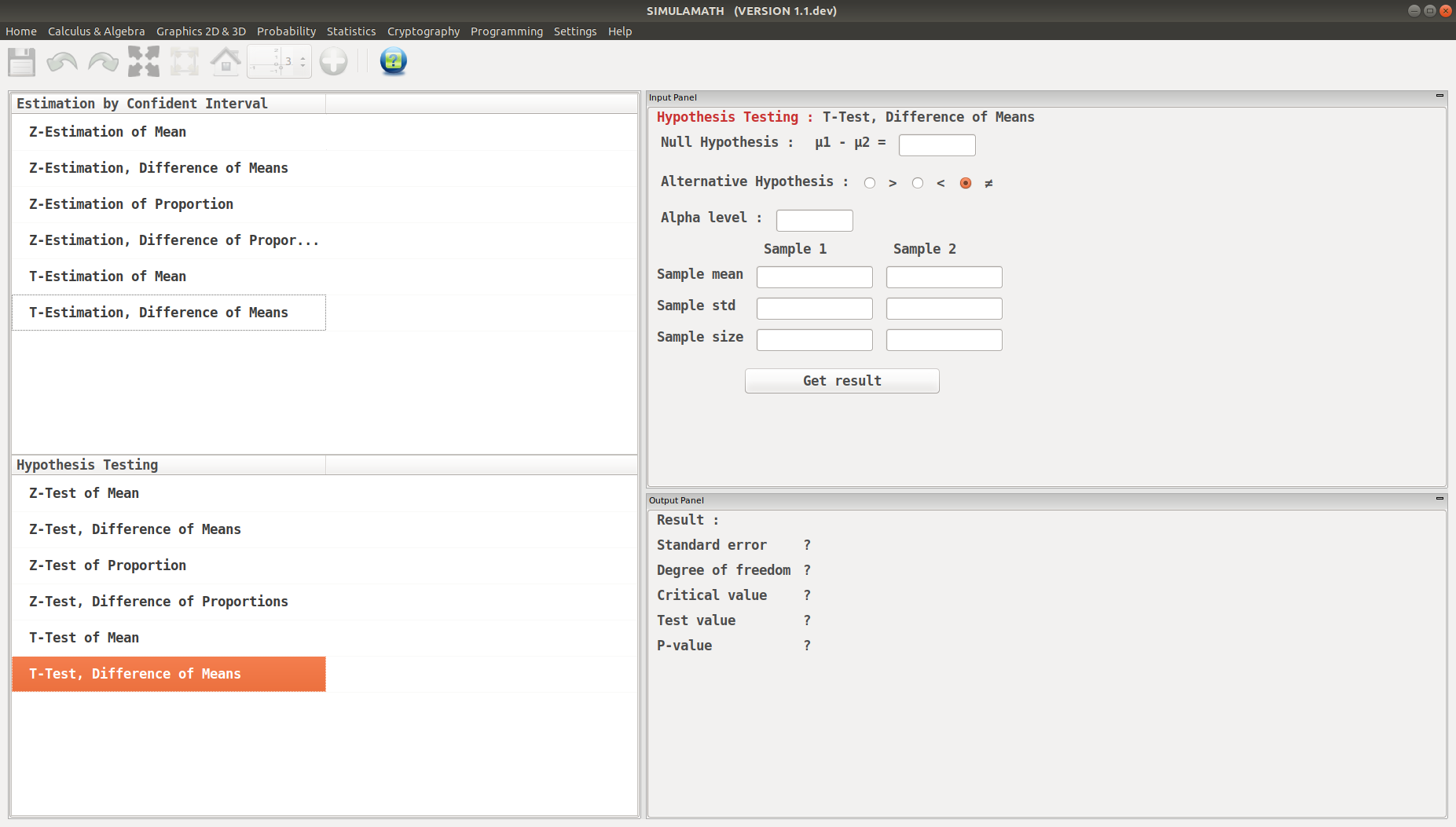The image size is (1456, 827).
Task: Click the Redo arrow icon
Action: point(103,62)
